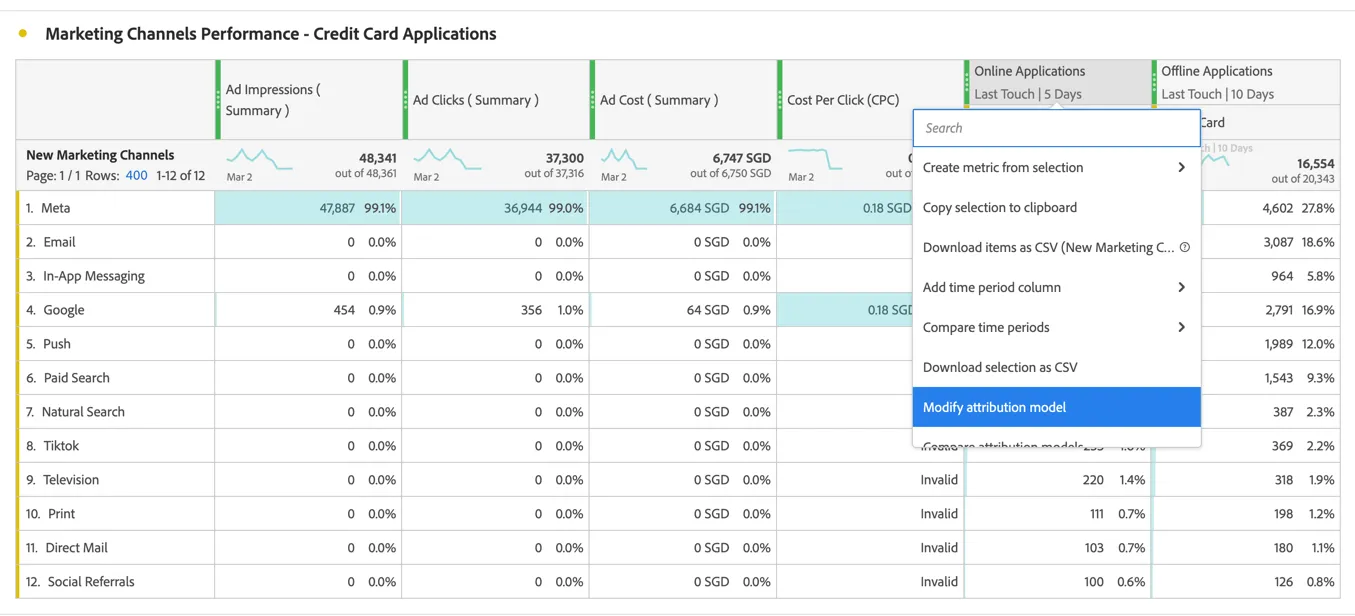Click the Ad Clicks column drag handle
The height and width of the screenshot is (616, 1355).
[x=406, y=100]
